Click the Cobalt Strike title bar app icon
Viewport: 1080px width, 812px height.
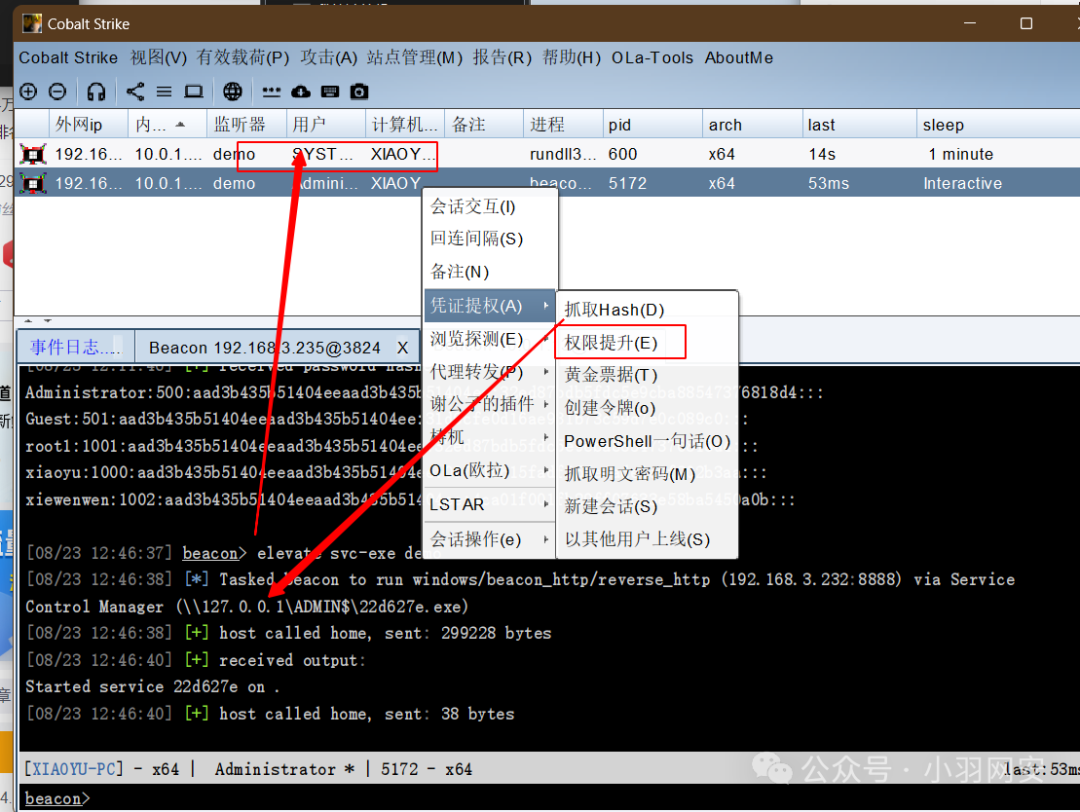[x=32, y=23]
